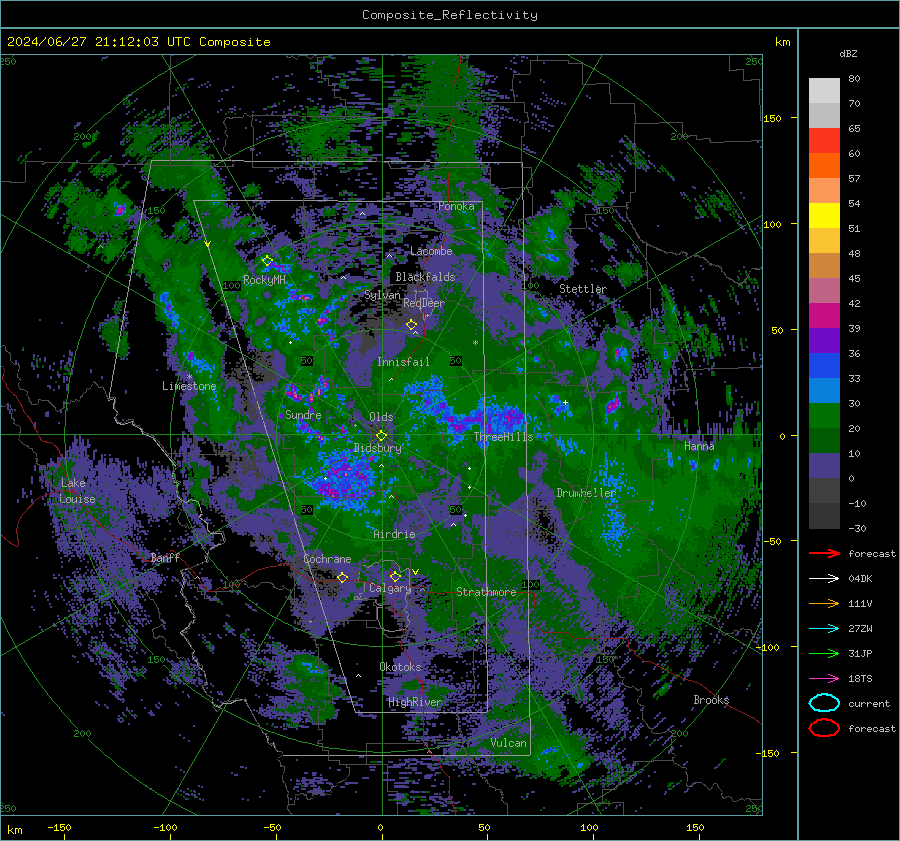Click the Cochrane label
Viewport: 900px width, 841px height.
tap(327, 559)
